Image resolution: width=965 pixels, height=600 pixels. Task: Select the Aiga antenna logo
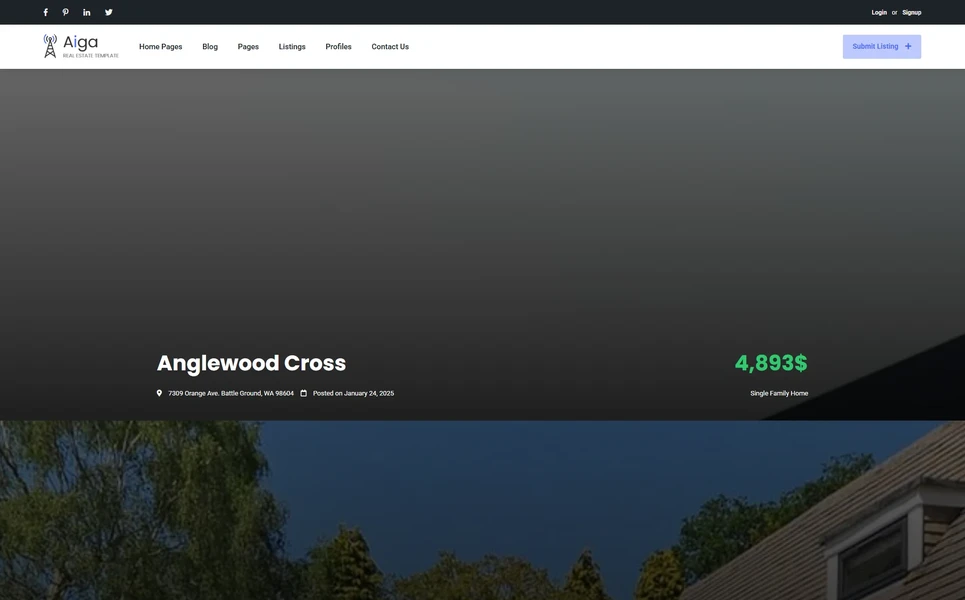click(x=49, y=44)
